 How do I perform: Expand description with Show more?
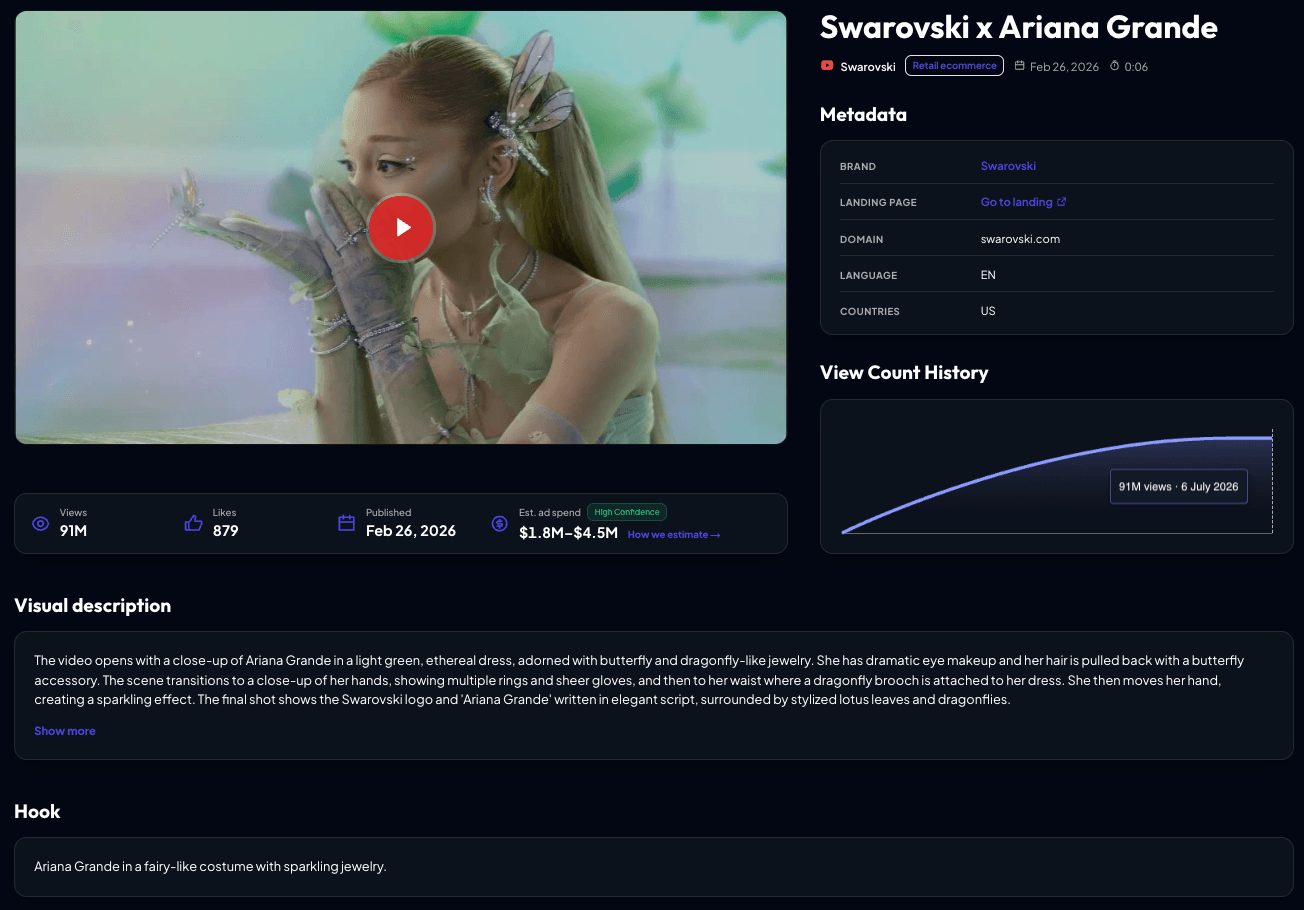point(65,731)
